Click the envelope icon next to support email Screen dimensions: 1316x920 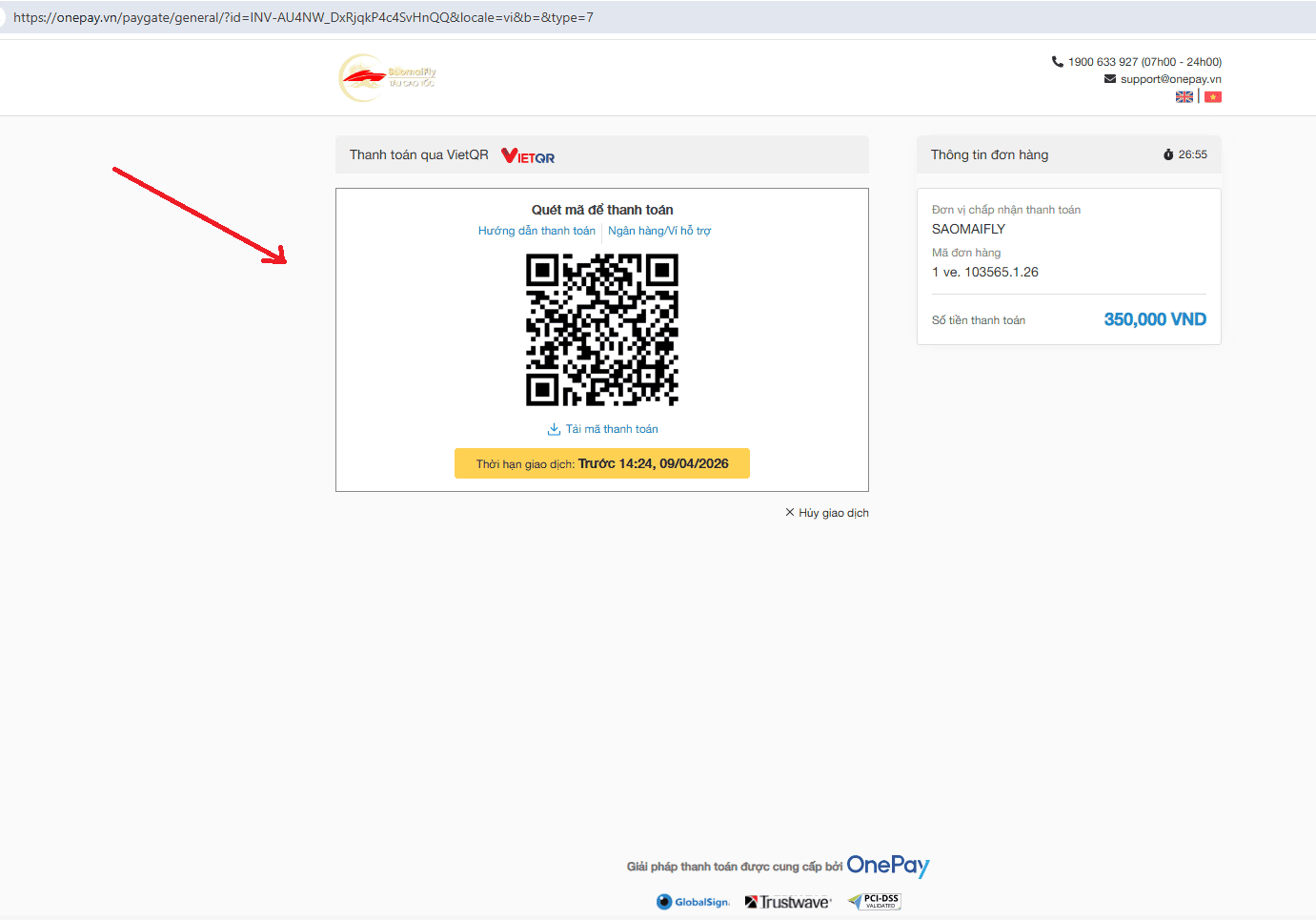pos(1109,79)
